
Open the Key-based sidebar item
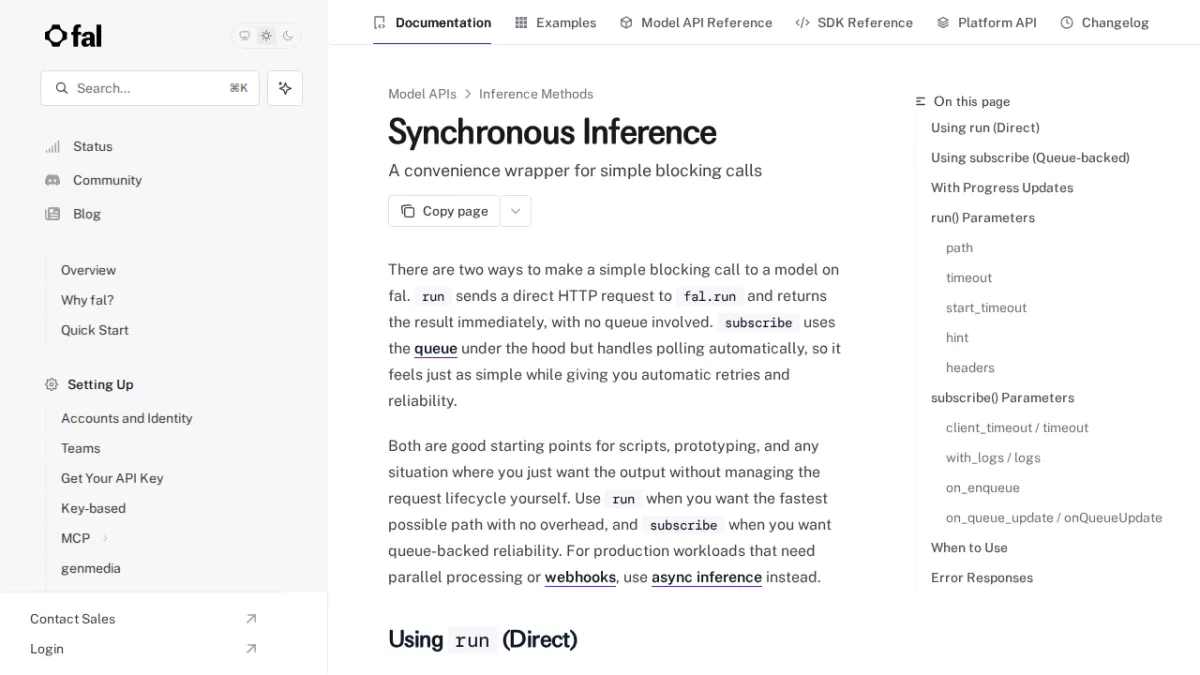[93, 508]
